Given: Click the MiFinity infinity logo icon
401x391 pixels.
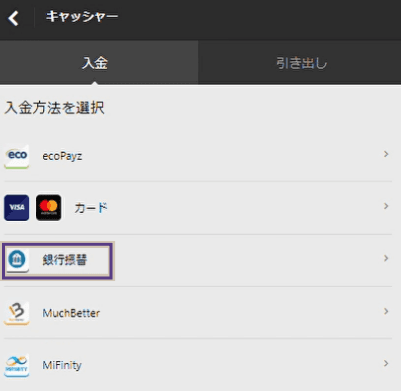Looking at the screenshot, I should [x=17, y=365].
